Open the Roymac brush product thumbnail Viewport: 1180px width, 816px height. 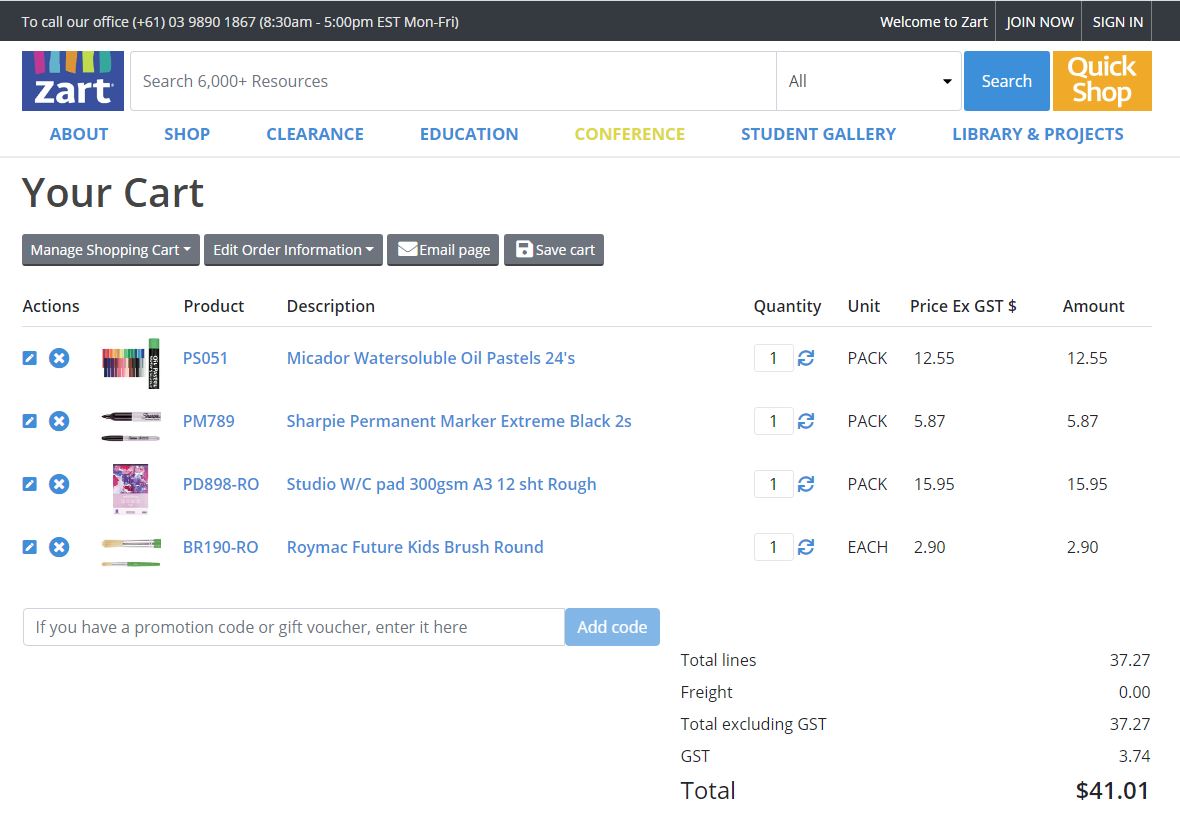tap(131, 552)
